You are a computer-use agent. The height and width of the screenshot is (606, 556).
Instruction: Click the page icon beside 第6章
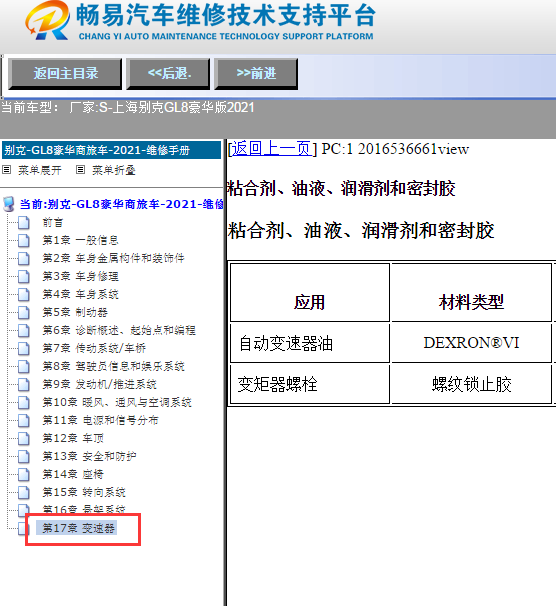[x=24, y=330]
